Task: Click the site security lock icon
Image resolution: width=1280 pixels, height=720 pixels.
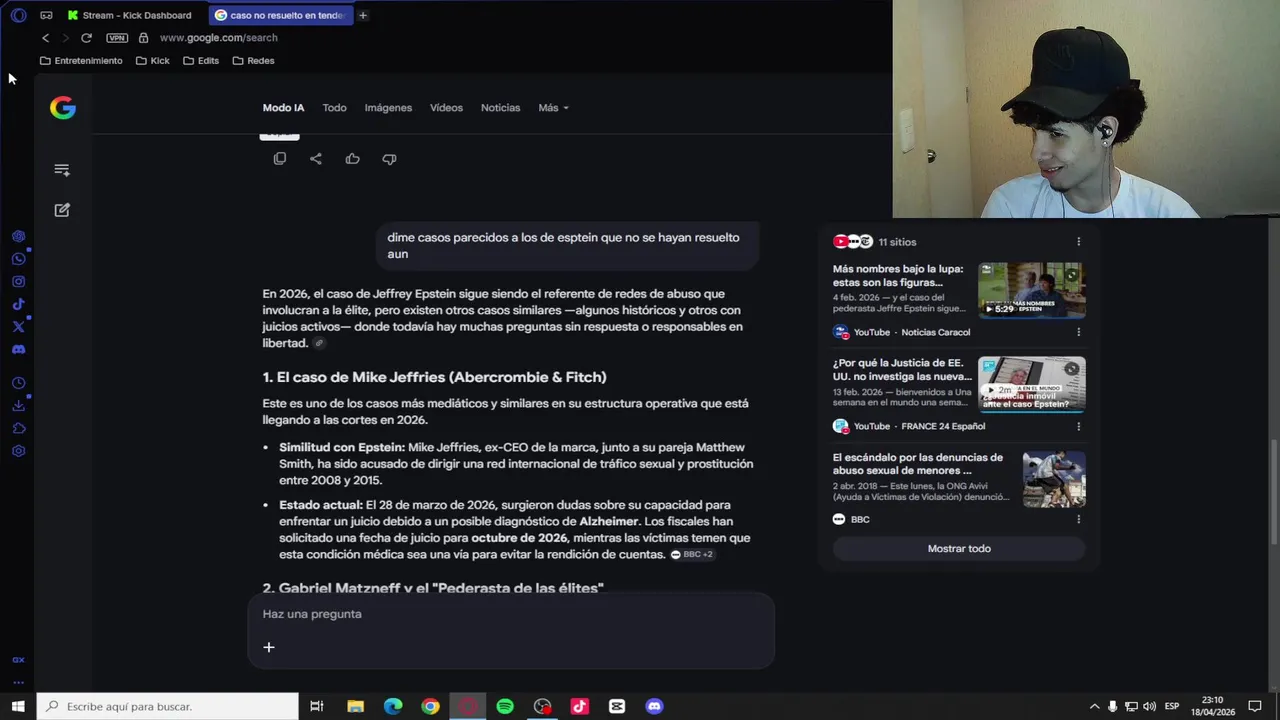Action: tap(143, 38)
